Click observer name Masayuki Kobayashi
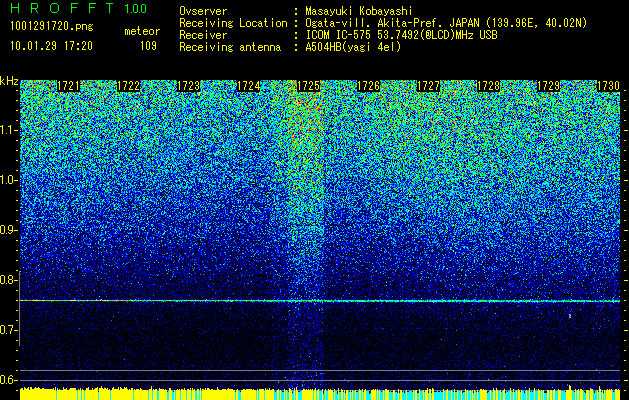The height and width of the screenshot is (400, 629). (x=358, y=11)
